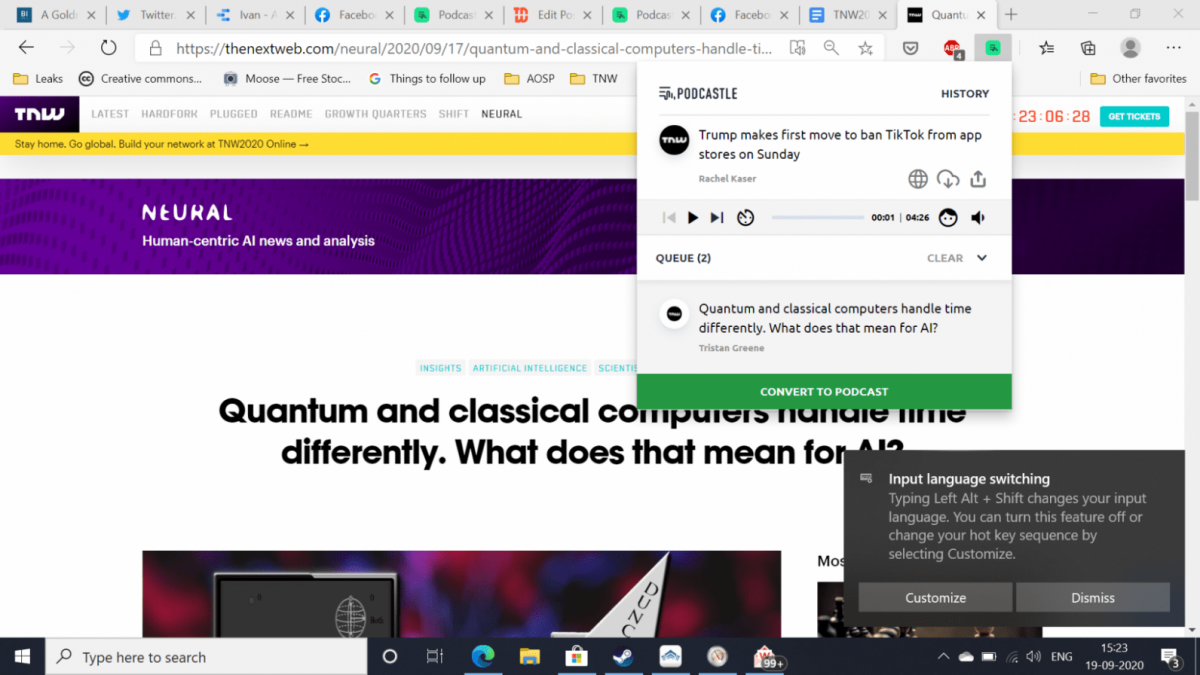This screenshot has width=1200, height=675.
Task: Open PLUGGED section
Action: coord(234,114)
